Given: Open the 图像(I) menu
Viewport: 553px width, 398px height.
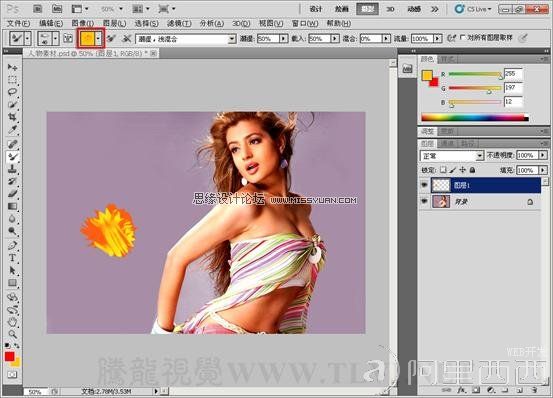Looking at the screenshot, I should (x=83, y=24).
